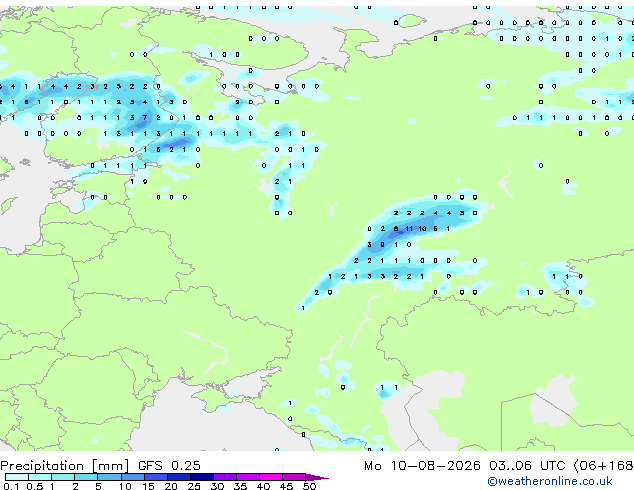Click the 0.5 legend scale label
The image size is (634, 490).
pos(35,486)
